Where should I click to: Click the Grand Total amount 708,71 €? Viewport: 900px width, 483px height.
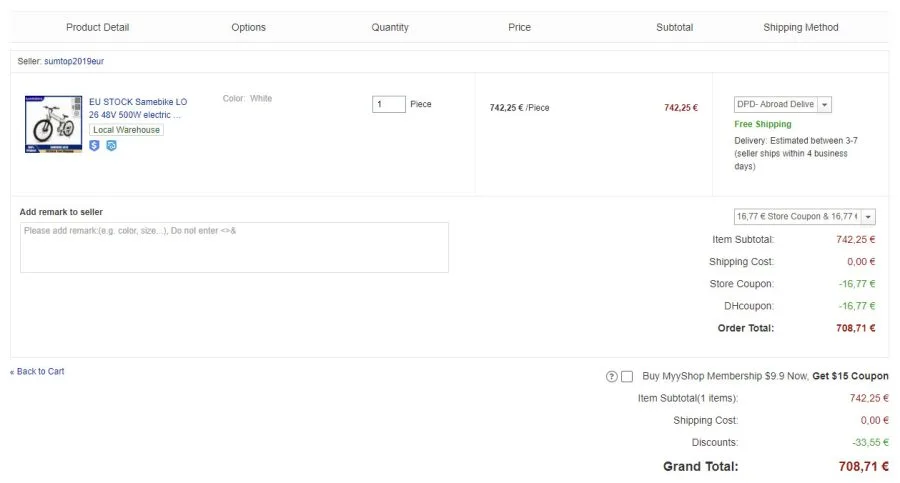click(x=863, y=466)
